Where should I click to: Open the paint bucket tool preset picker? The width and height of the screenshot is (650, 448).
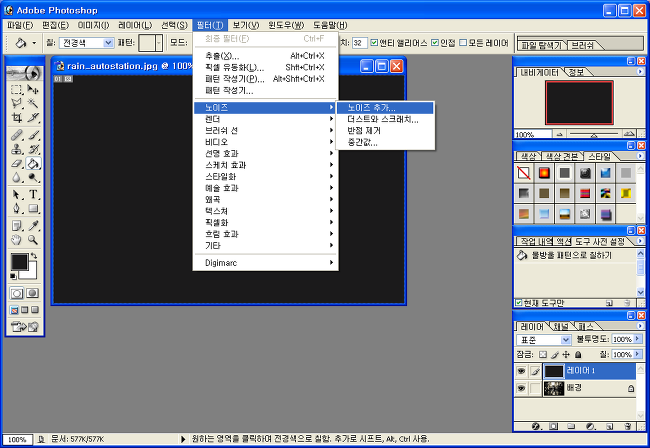(x=34, y=43)
